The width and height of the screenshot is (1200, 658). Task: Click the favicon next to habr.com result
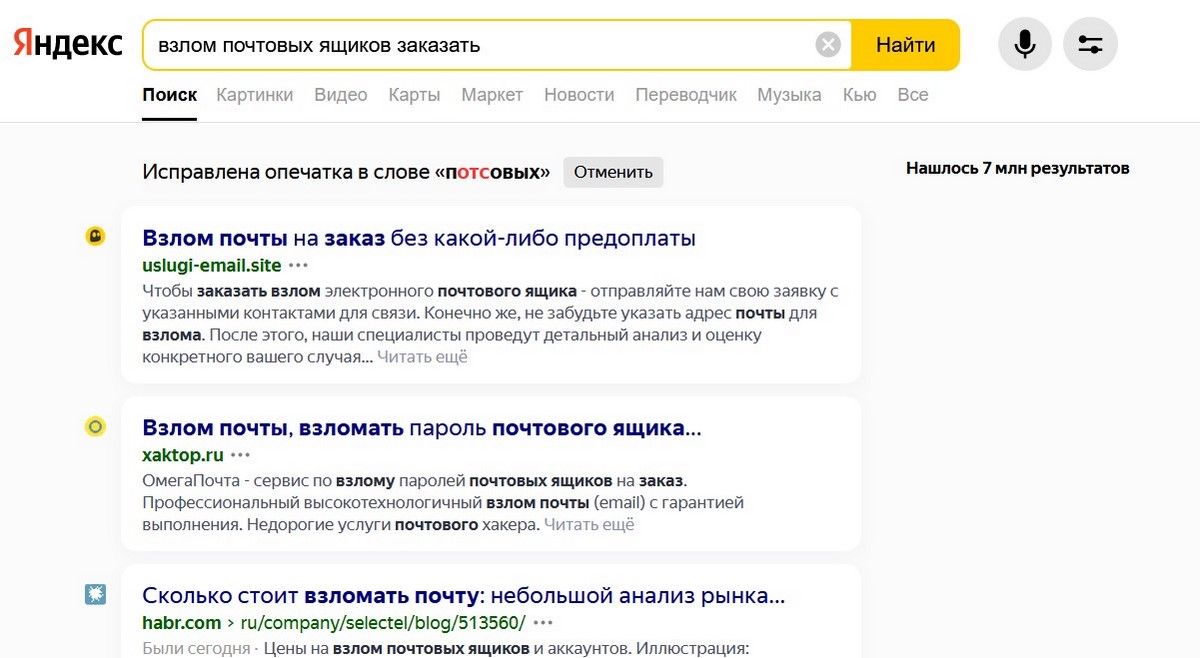click(95, 593)
